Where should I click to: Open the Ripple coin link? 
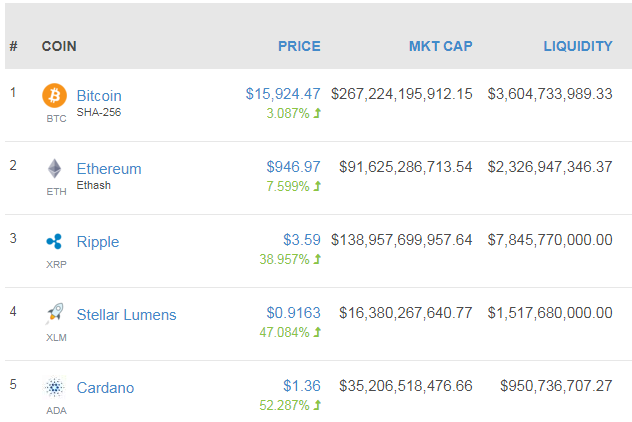coord(98,242)
